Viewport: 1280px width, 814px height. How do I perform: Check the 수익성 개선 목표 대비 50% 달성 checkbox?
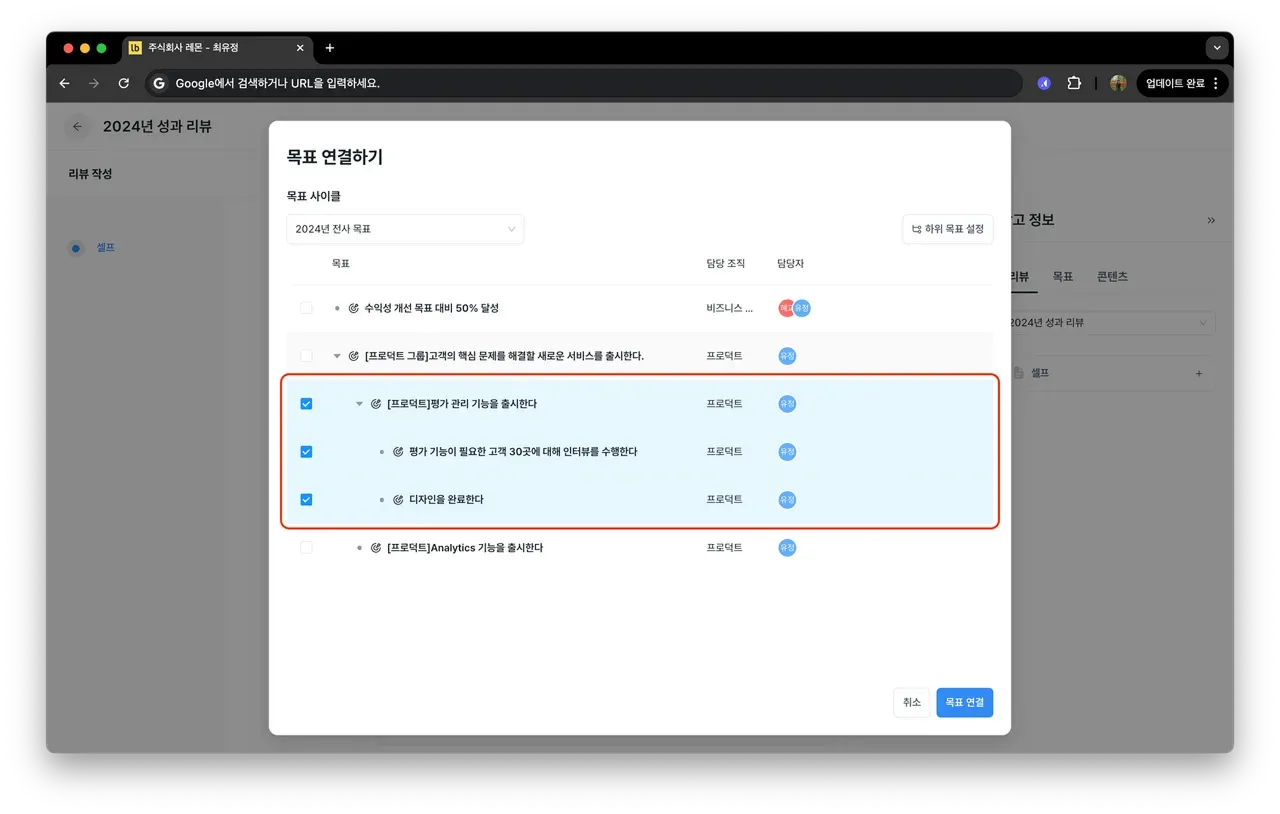[x=306, y=308]
